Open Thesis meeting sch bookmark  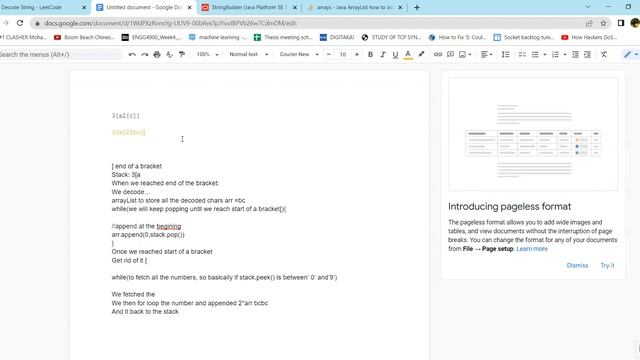(283, 37)
